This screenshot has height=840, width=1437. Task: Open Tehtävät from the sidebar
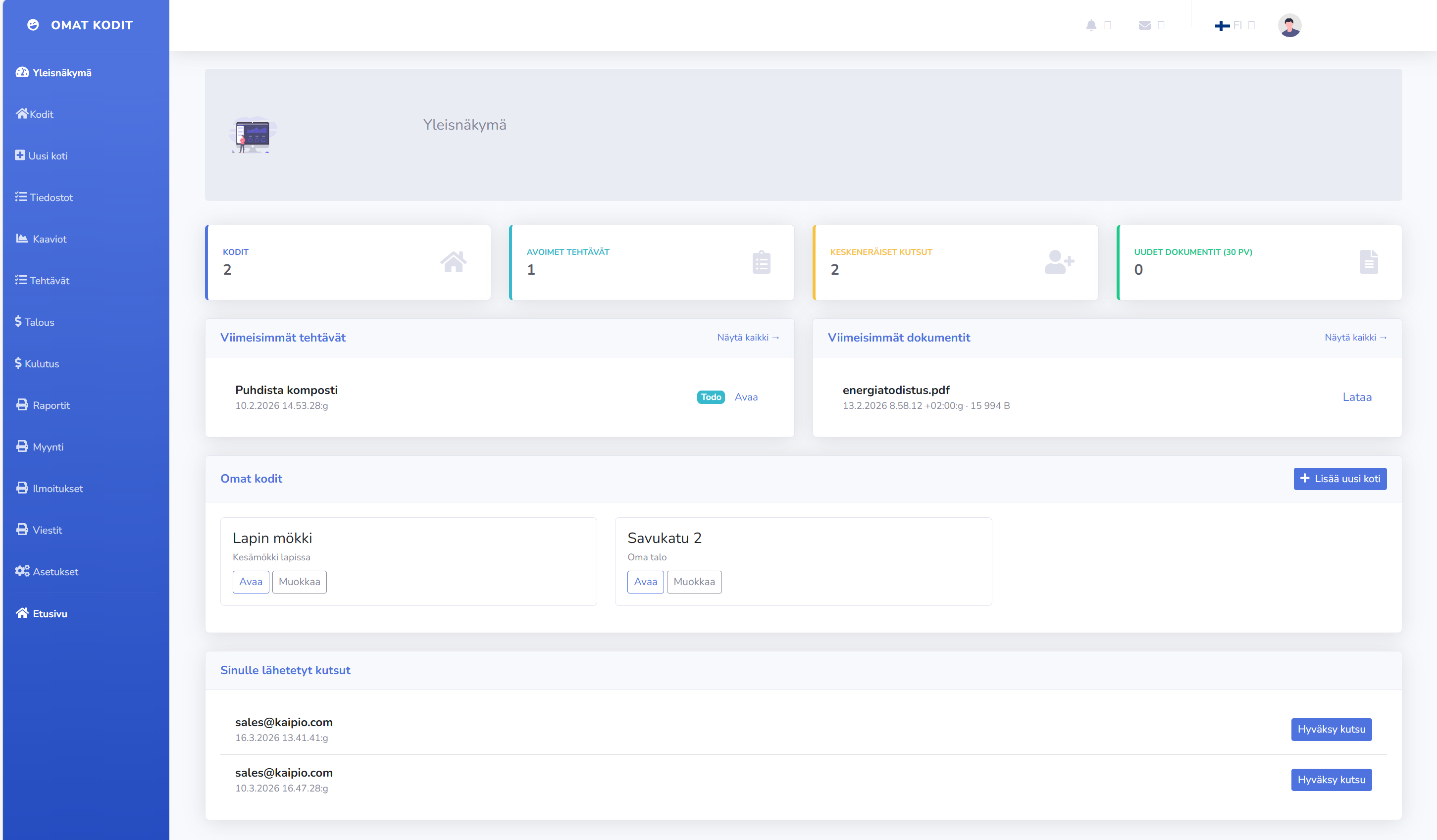click(49, 280)
